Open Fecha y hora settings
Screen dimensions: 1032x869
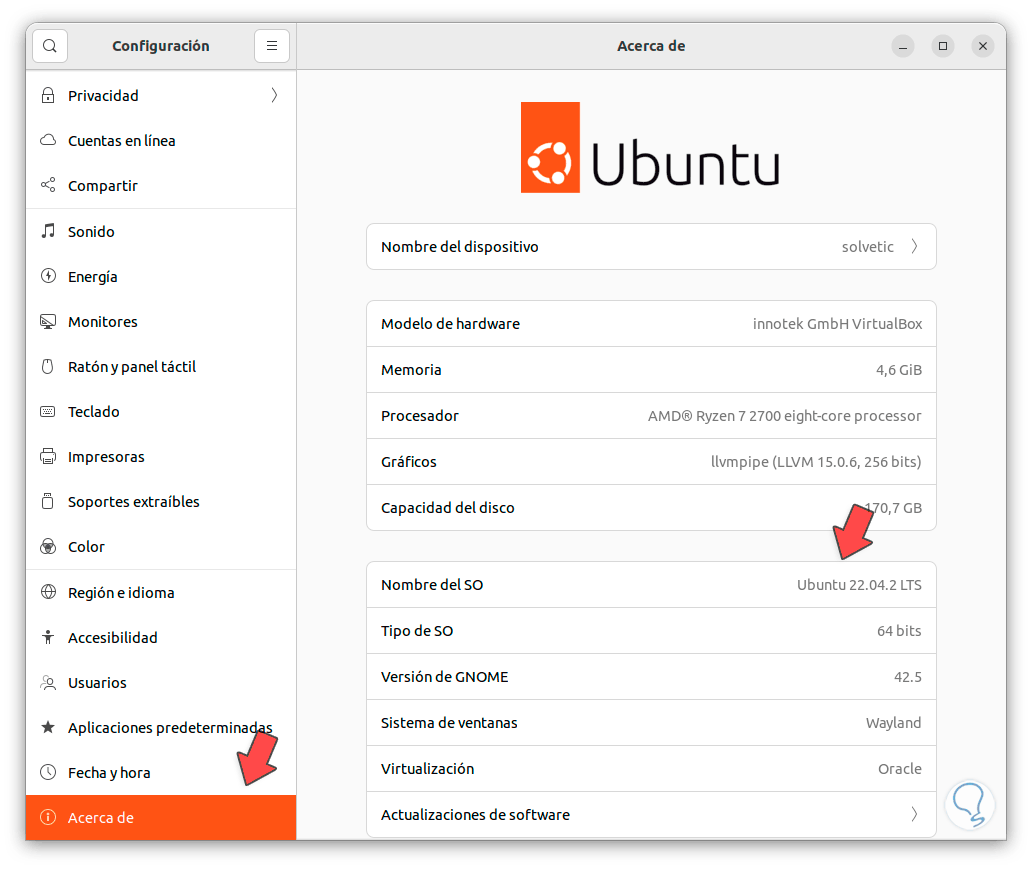tap(161, 772)
